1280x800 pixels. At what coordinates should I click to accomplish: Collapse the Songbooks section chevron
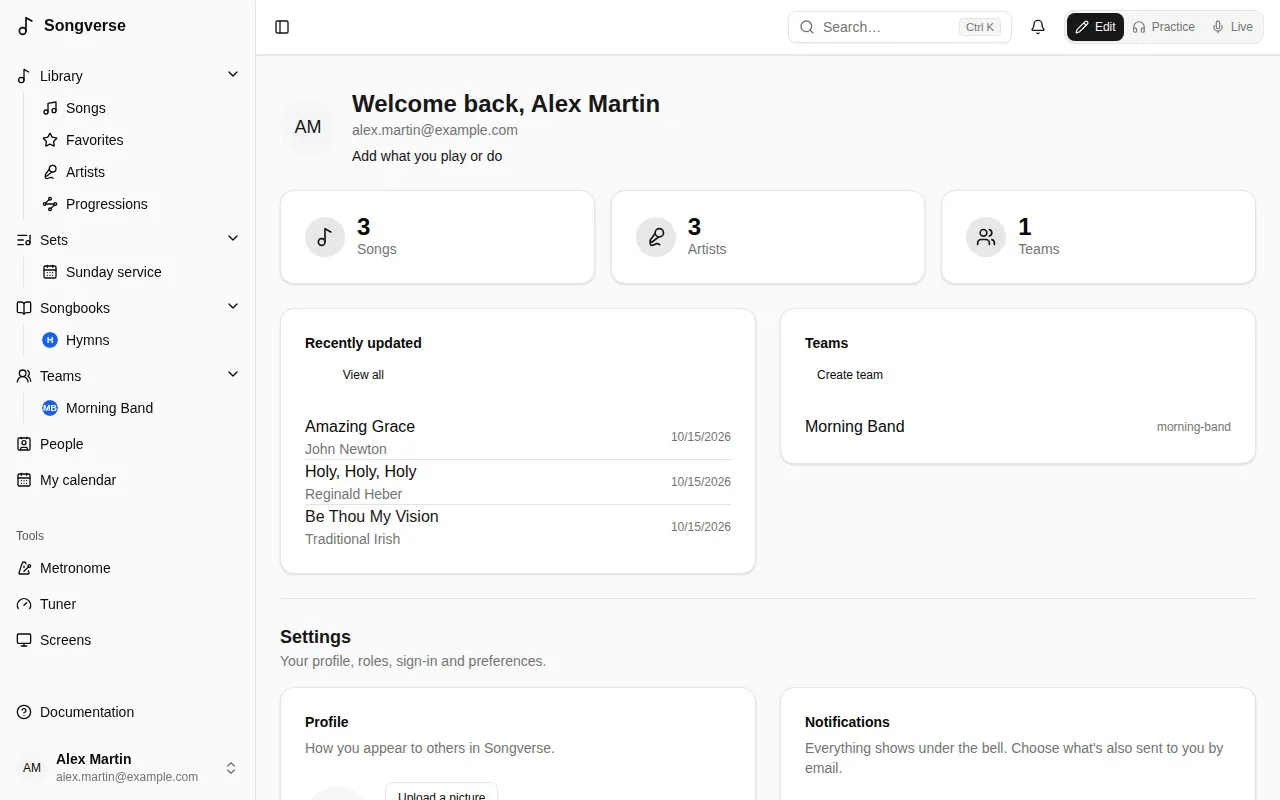point(233,307)
